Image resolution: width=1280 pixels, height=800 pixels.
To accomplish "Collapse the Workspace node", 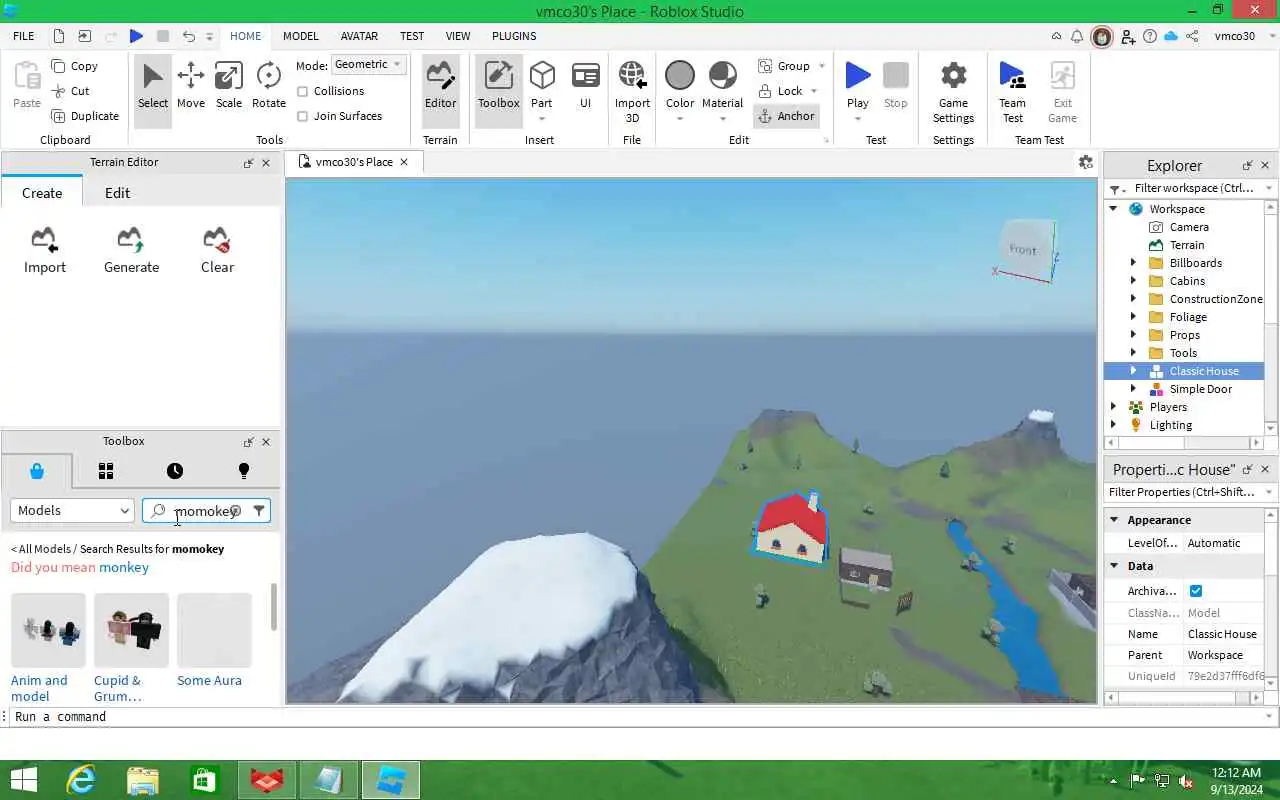I will tap(1113, 209).
